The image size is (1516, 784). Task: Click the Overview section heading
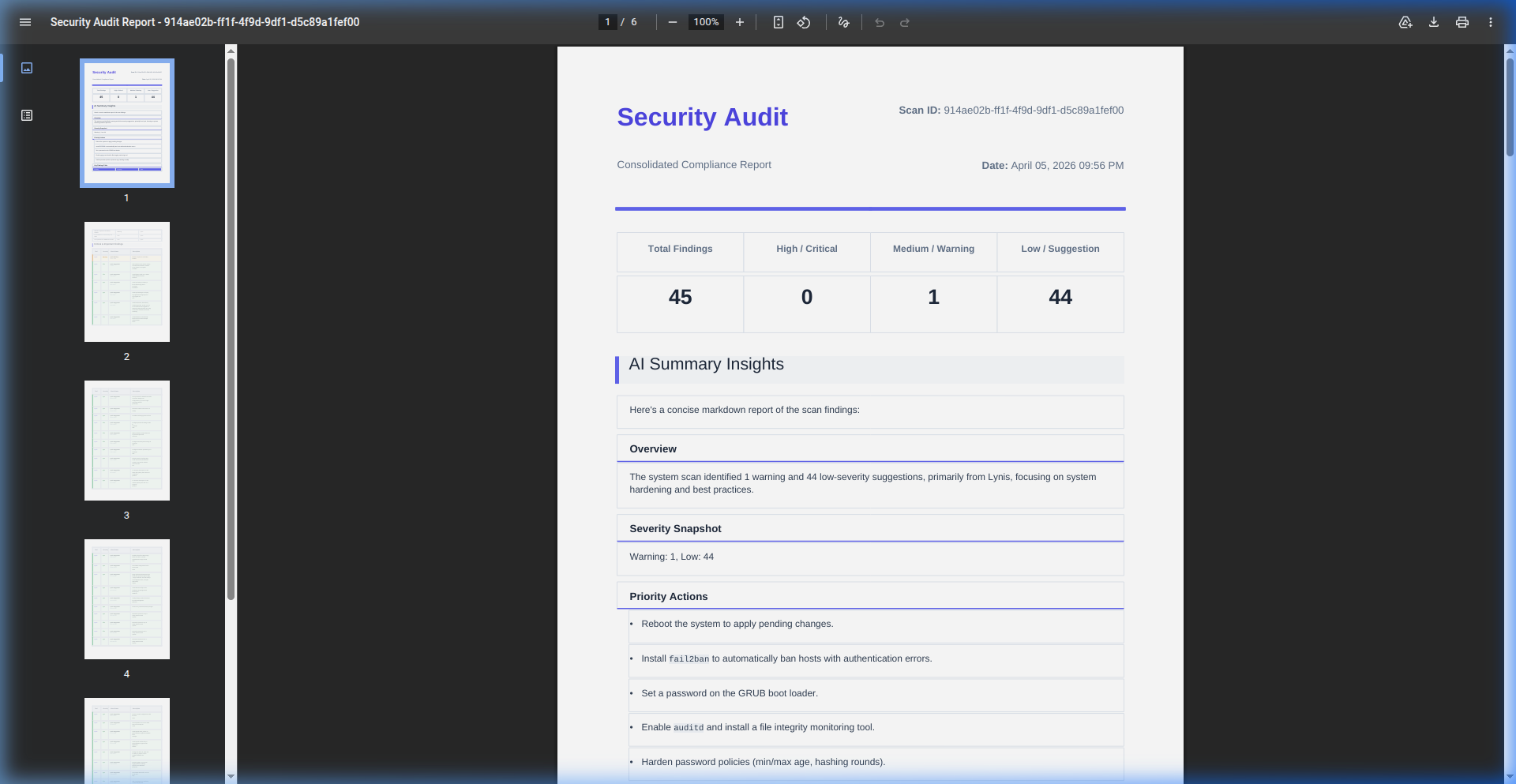(x=653, y=449)
